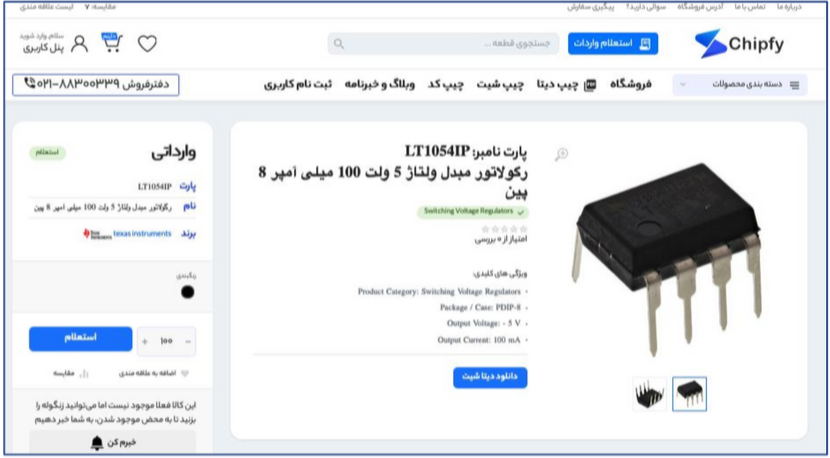This screenshot has height=458, width=830.
Task: Increase quantity with the plus stepper
Action: (x=145, y=342)
